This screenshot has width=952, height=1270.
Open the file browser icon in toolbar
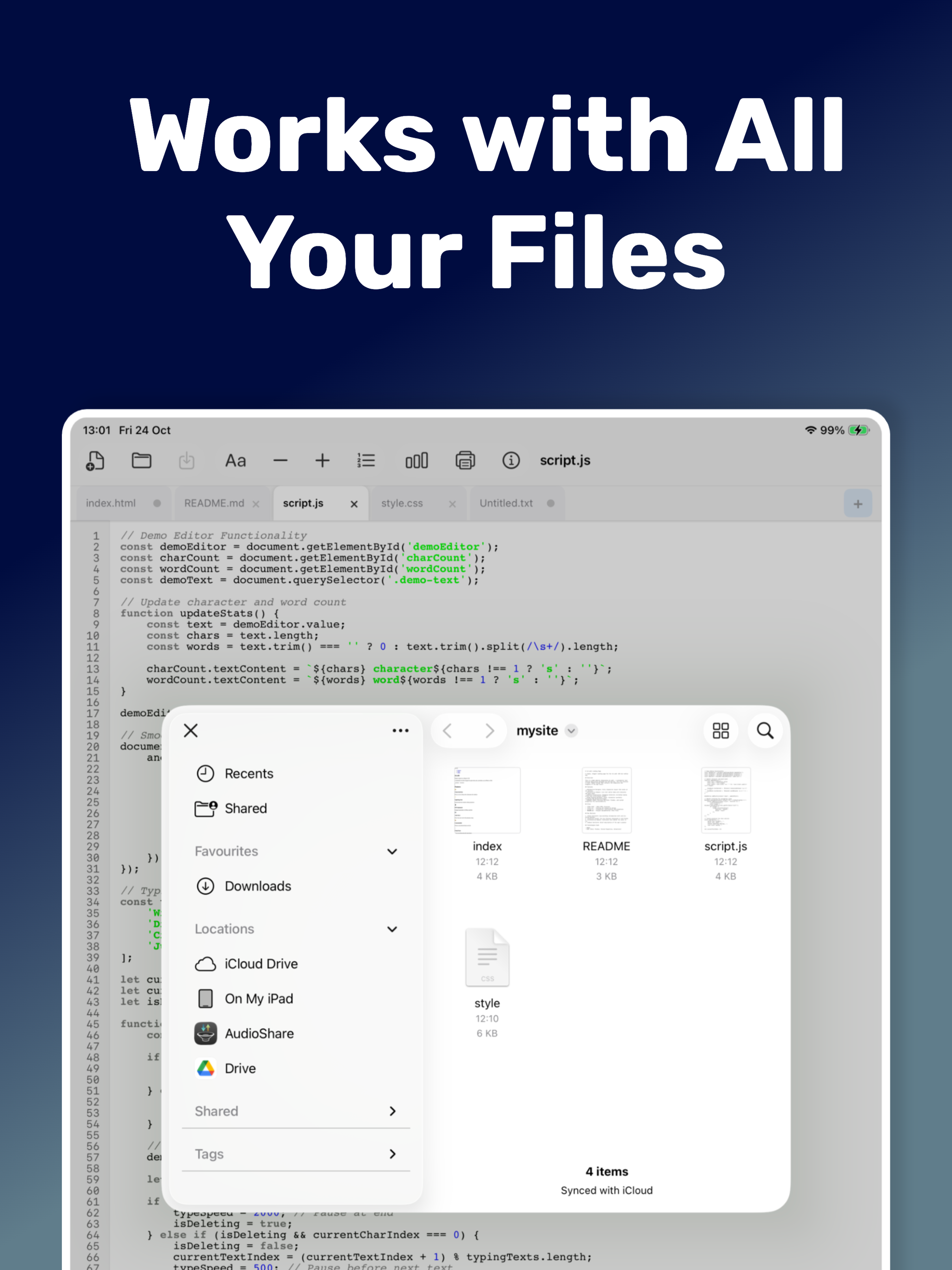(141, 460)
